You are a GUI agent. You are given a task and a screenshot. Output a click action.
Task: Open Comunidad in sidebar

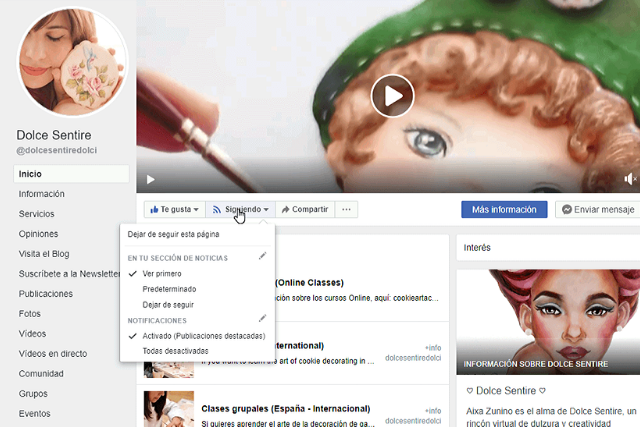click(41, 374)
